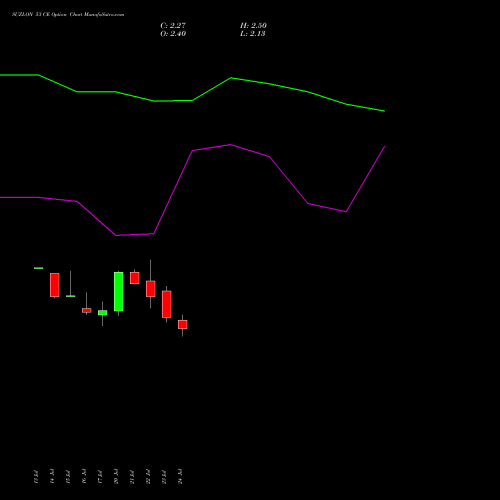Select the red candlestick for 14 Jul
This screenshot has width=500, height=500.
[55, 285]
